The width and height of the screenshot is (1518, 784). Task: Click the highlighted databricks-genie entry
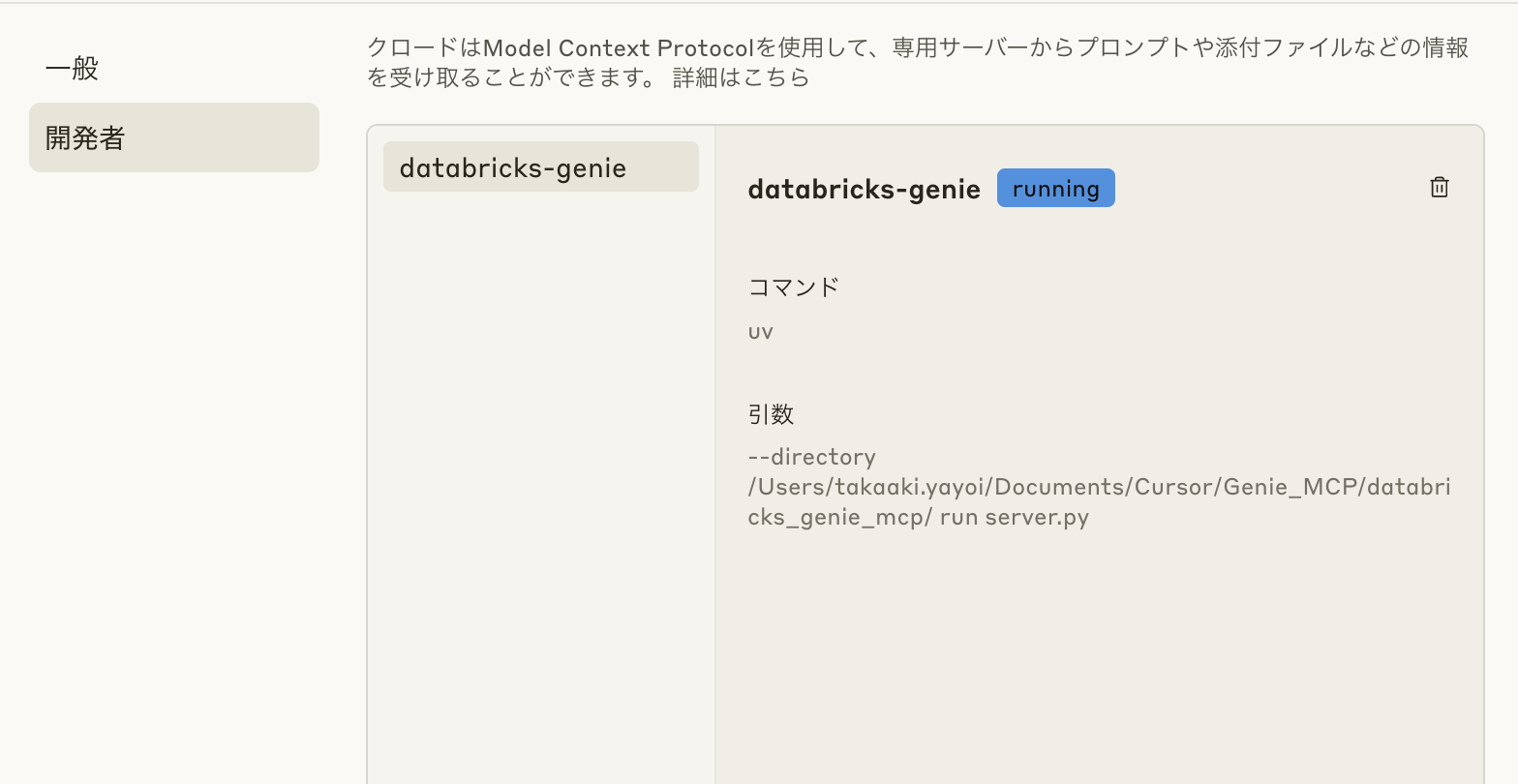(540, 166)
